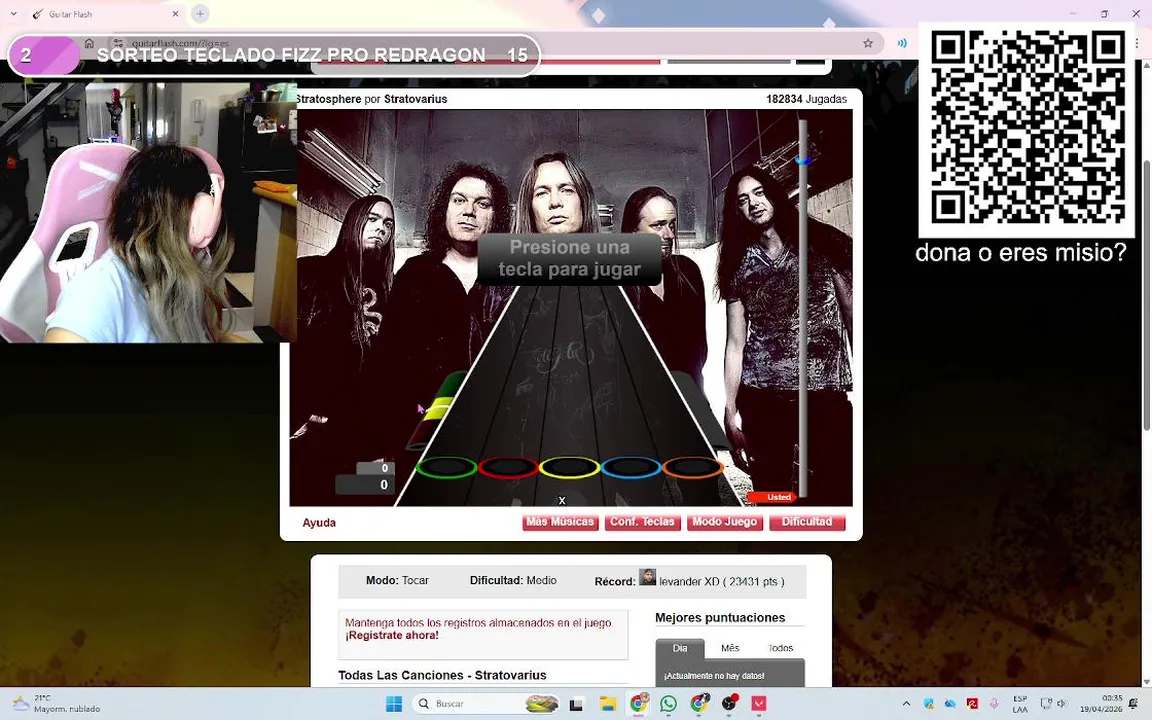This screenshot has width=1152, height=720.
Task: Click the red Usted marker
Action: click(772, 497)
